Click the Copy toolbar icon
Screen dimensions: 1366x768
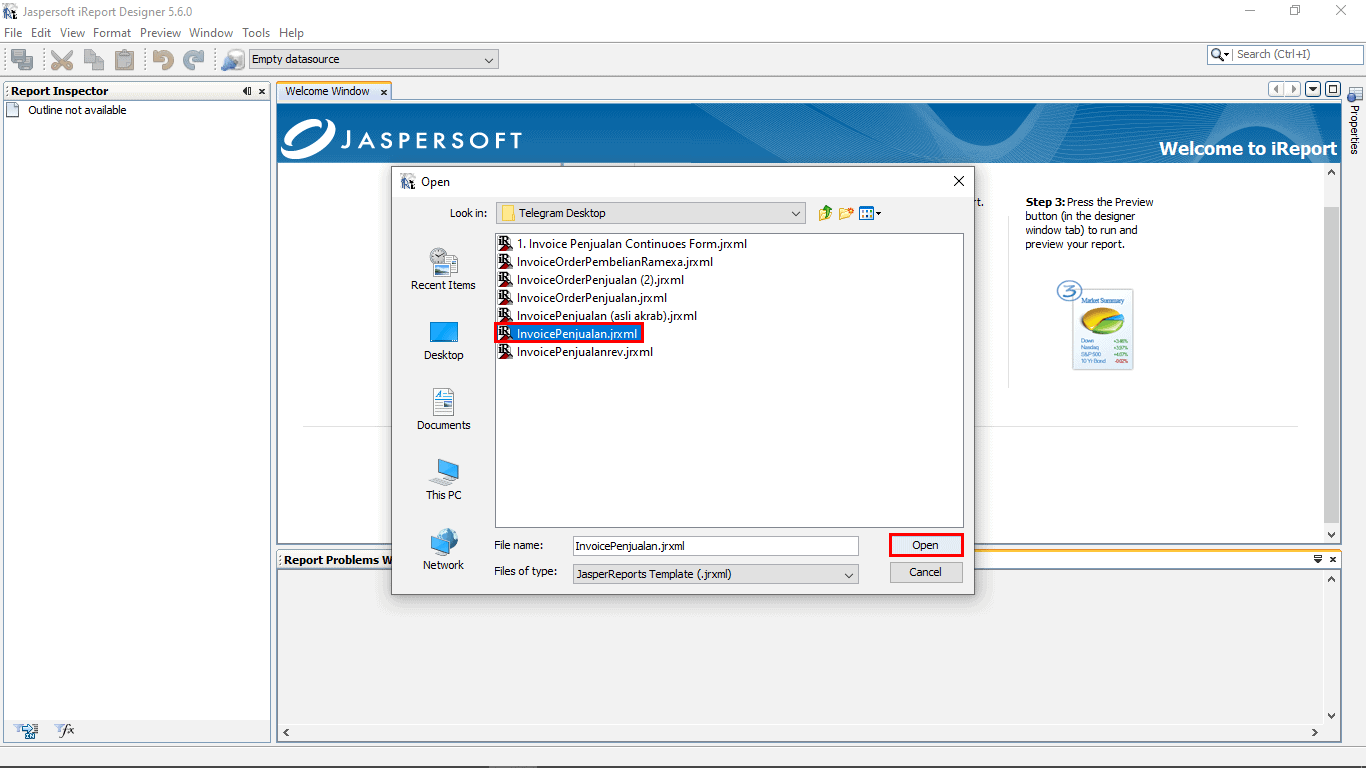click(x=94, y=60)
